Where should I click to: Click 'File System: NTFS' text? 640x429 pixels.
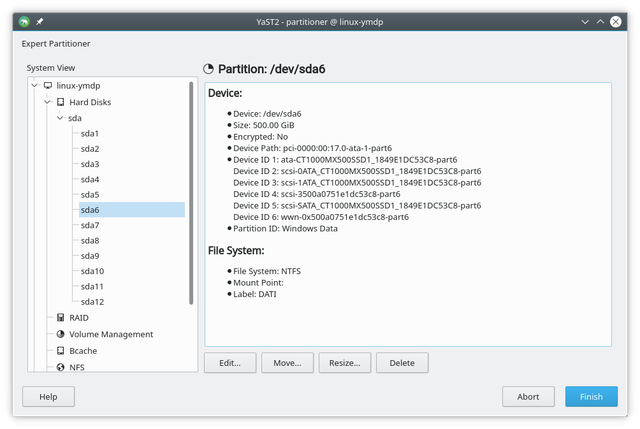(267, 271)
